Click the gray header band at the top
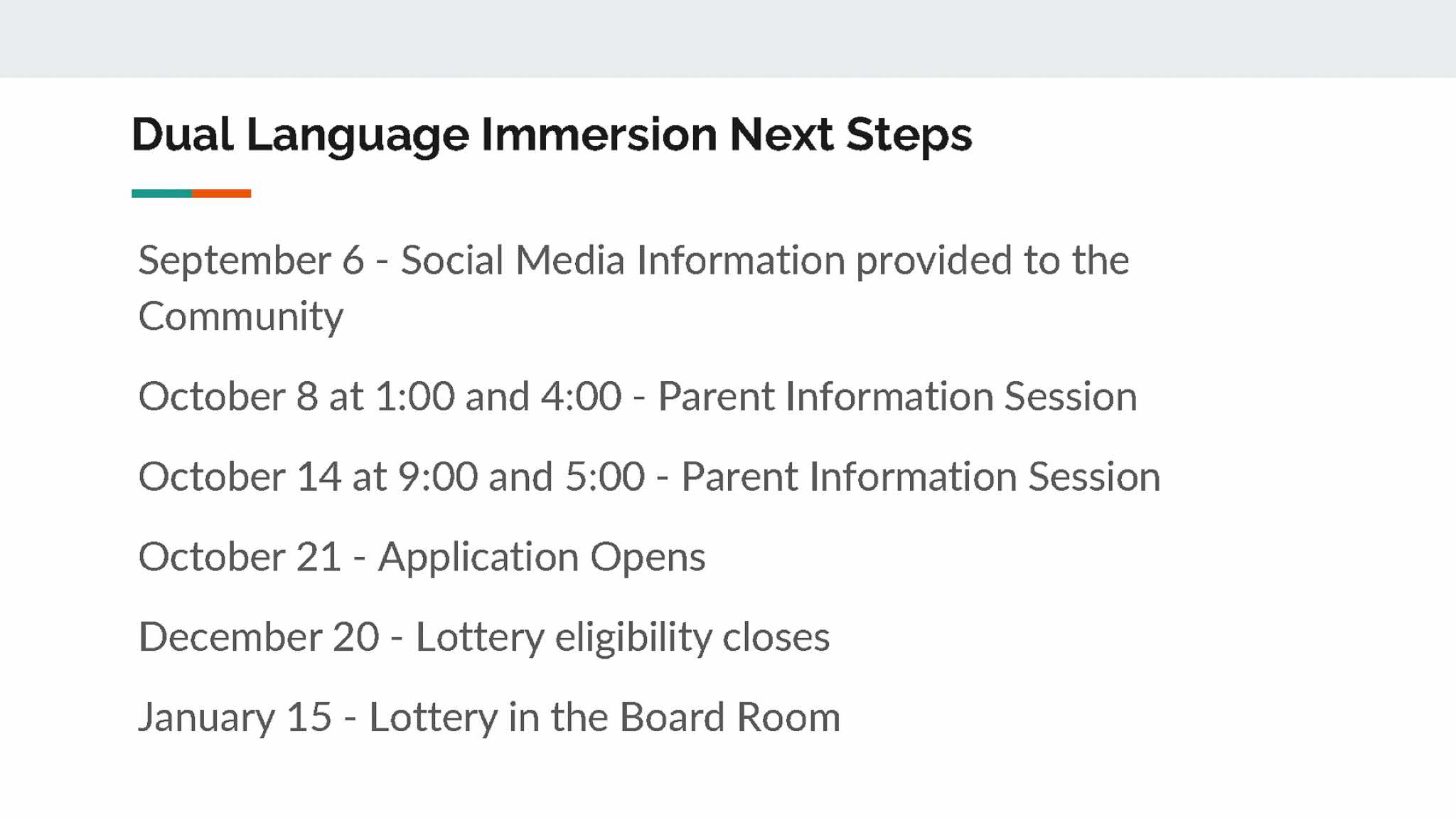The height and width of the screenshot is (820, 1456). coord(728,38)
